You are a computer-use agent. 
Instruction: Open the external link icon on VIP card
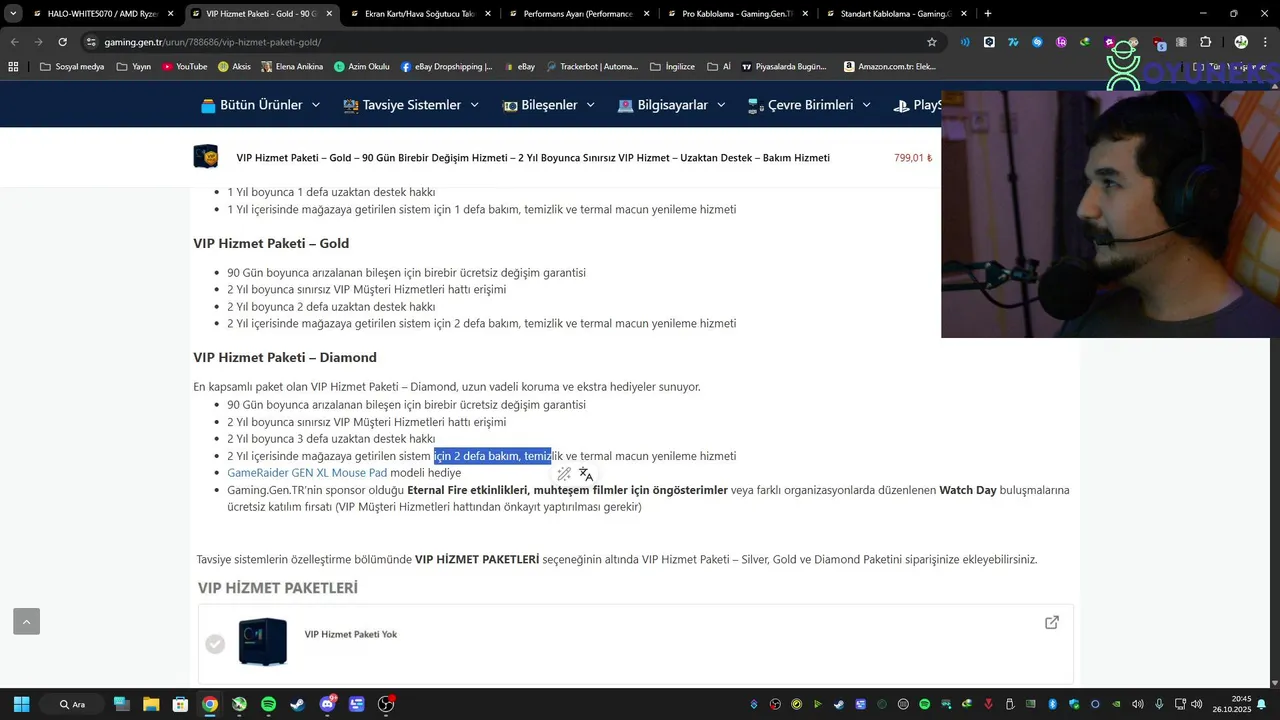click(x=1052, y=622)
